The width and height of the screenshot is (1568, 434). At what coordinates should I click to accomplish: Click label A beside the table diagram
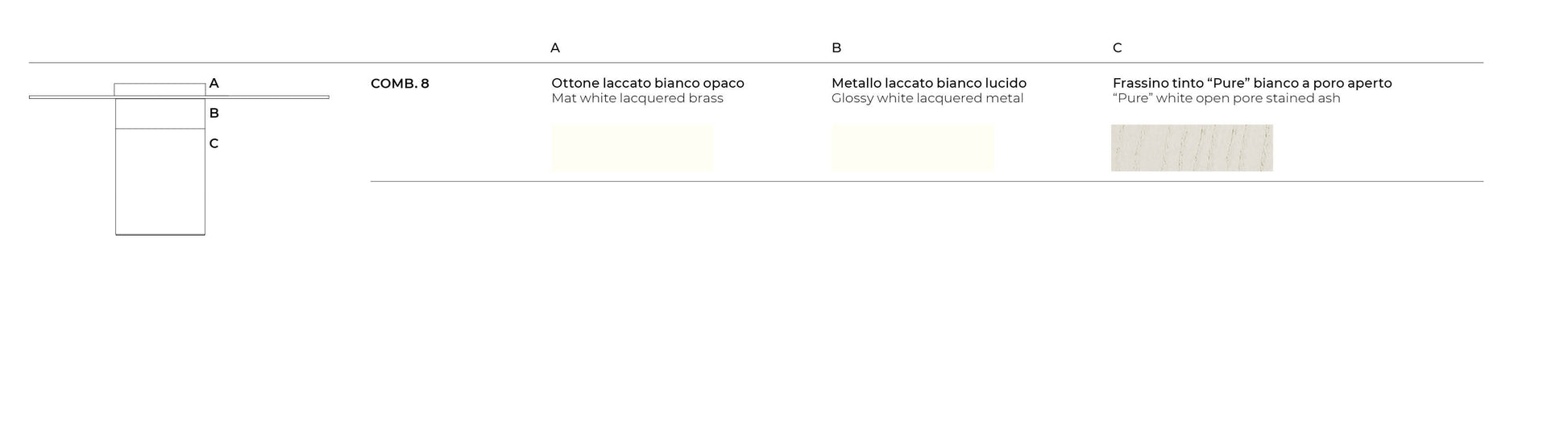pyautogui.click(x=214, y=83)
